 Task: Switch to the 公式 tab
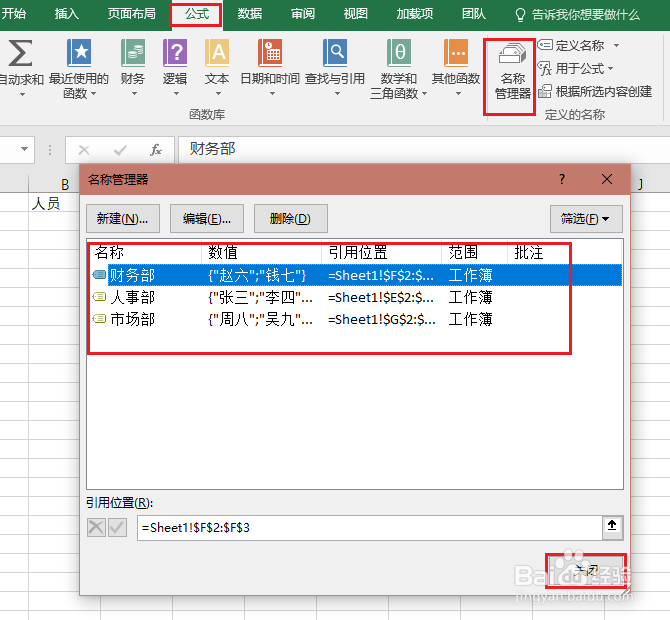coord(197,15)
